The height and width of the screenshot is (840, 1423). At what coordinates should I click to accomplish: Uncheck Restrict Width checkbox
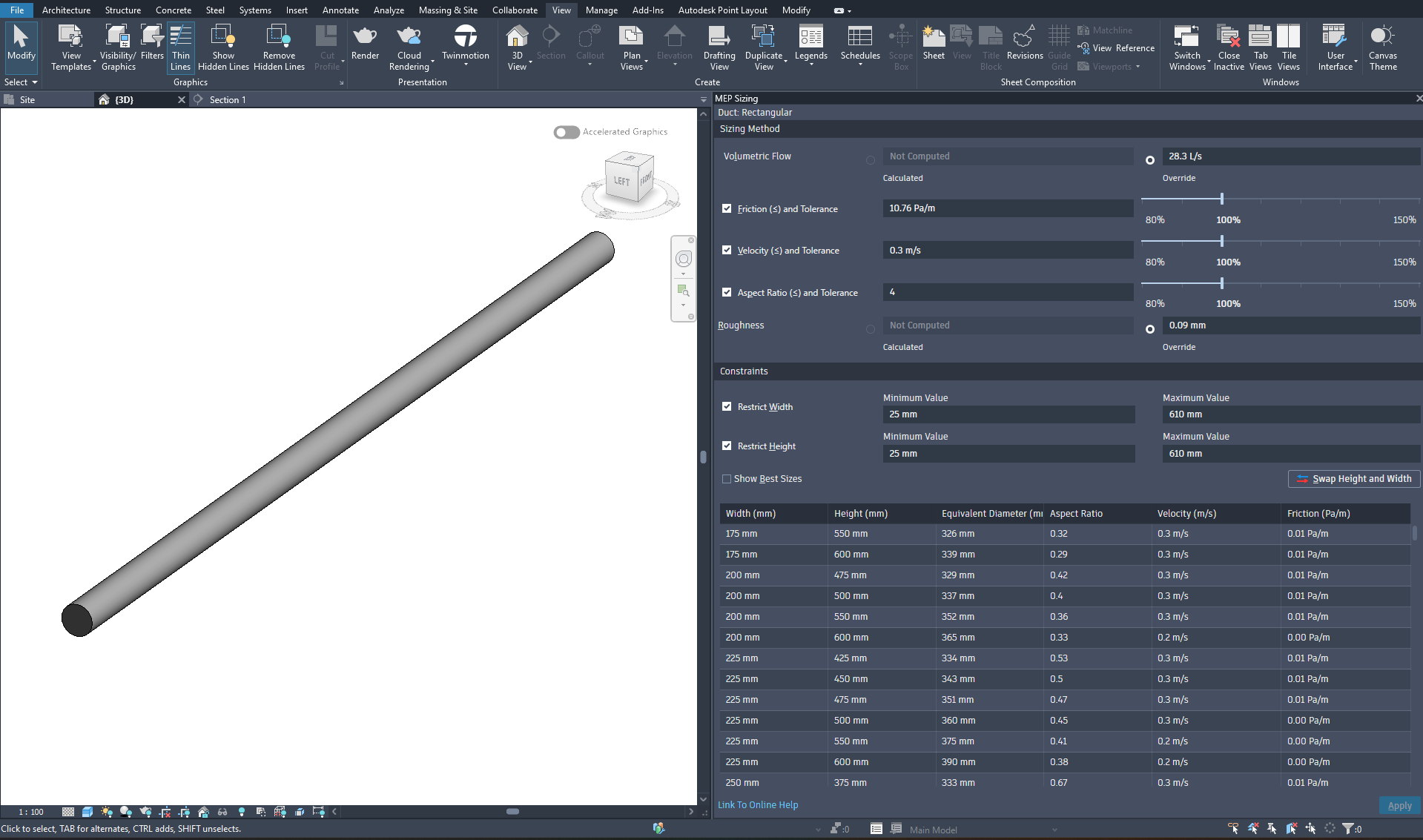tap(727, 406)
